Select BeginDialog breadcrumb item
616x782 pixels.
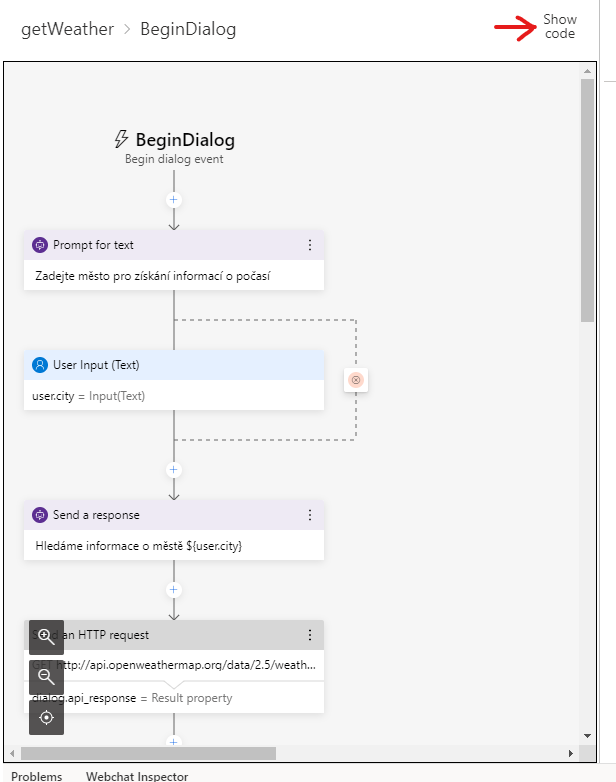point(188,29)
